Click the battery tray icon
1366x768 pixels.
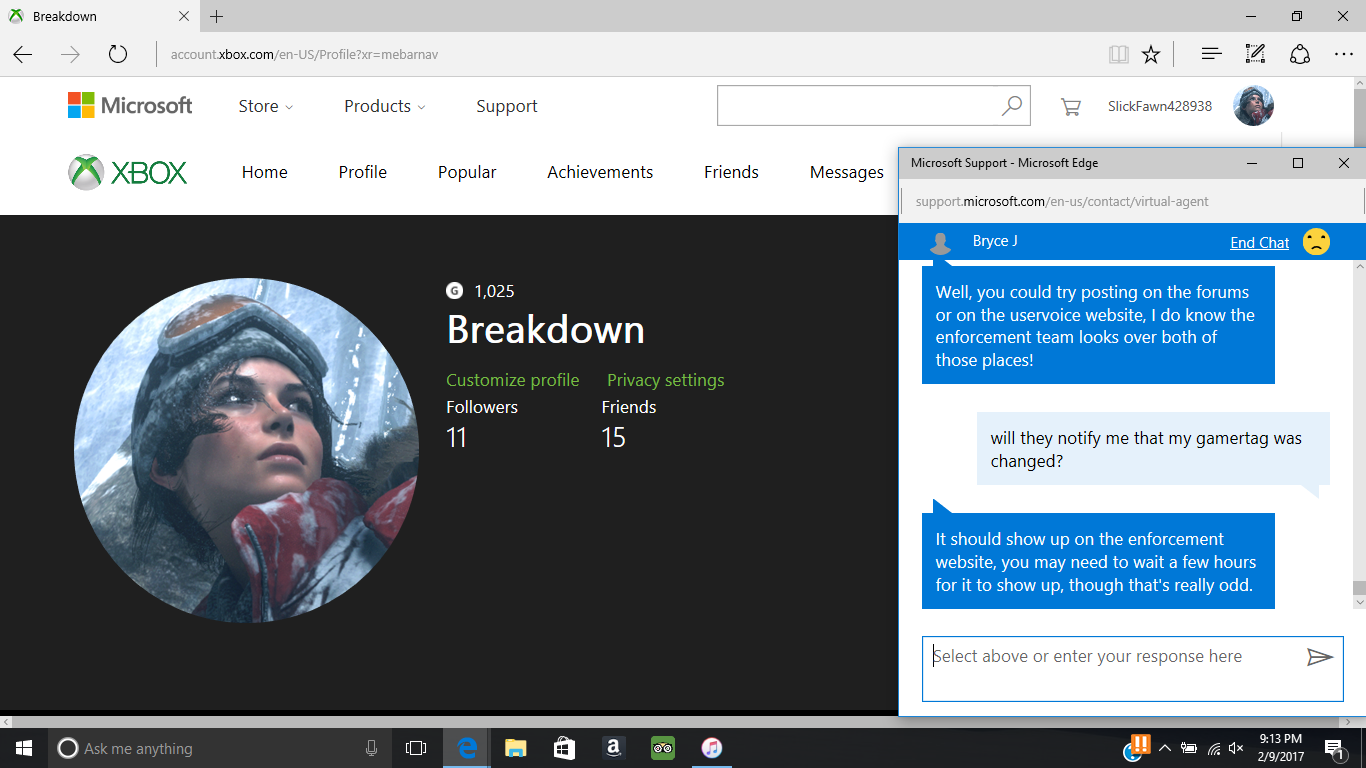1189,748
